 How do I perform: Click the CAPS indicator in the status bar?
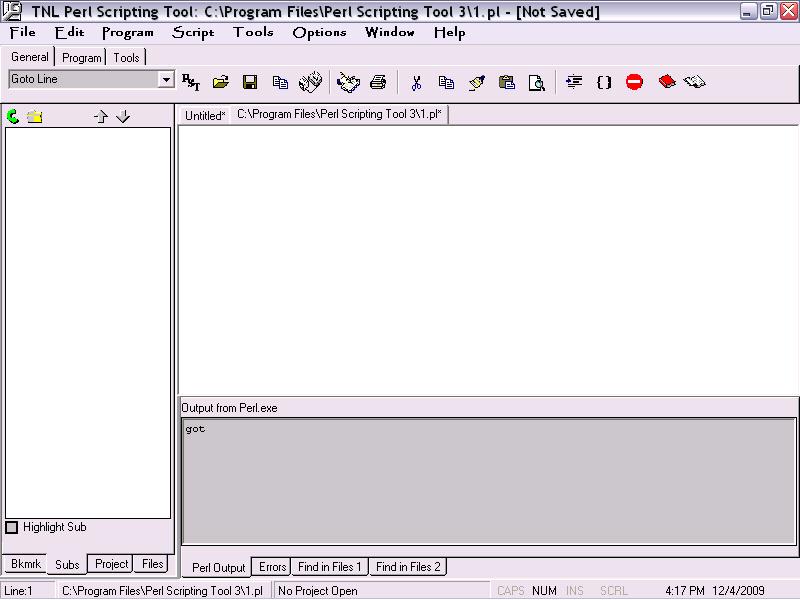pyautogui.click(x=511, y=591)
